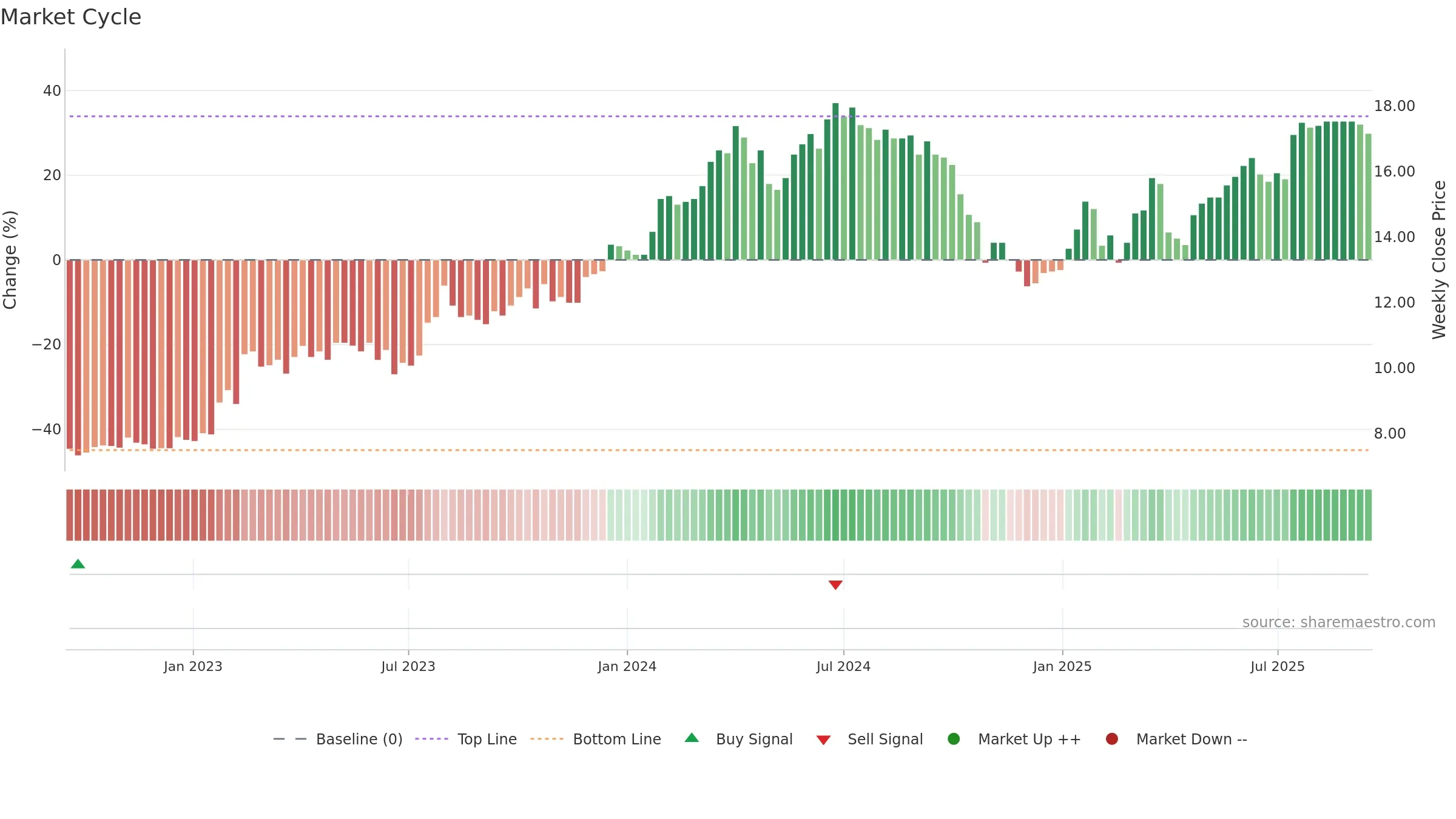Click the 8.00 price axis label
Viewport: 1456px width, 819px height.
tap(1390, 433)
